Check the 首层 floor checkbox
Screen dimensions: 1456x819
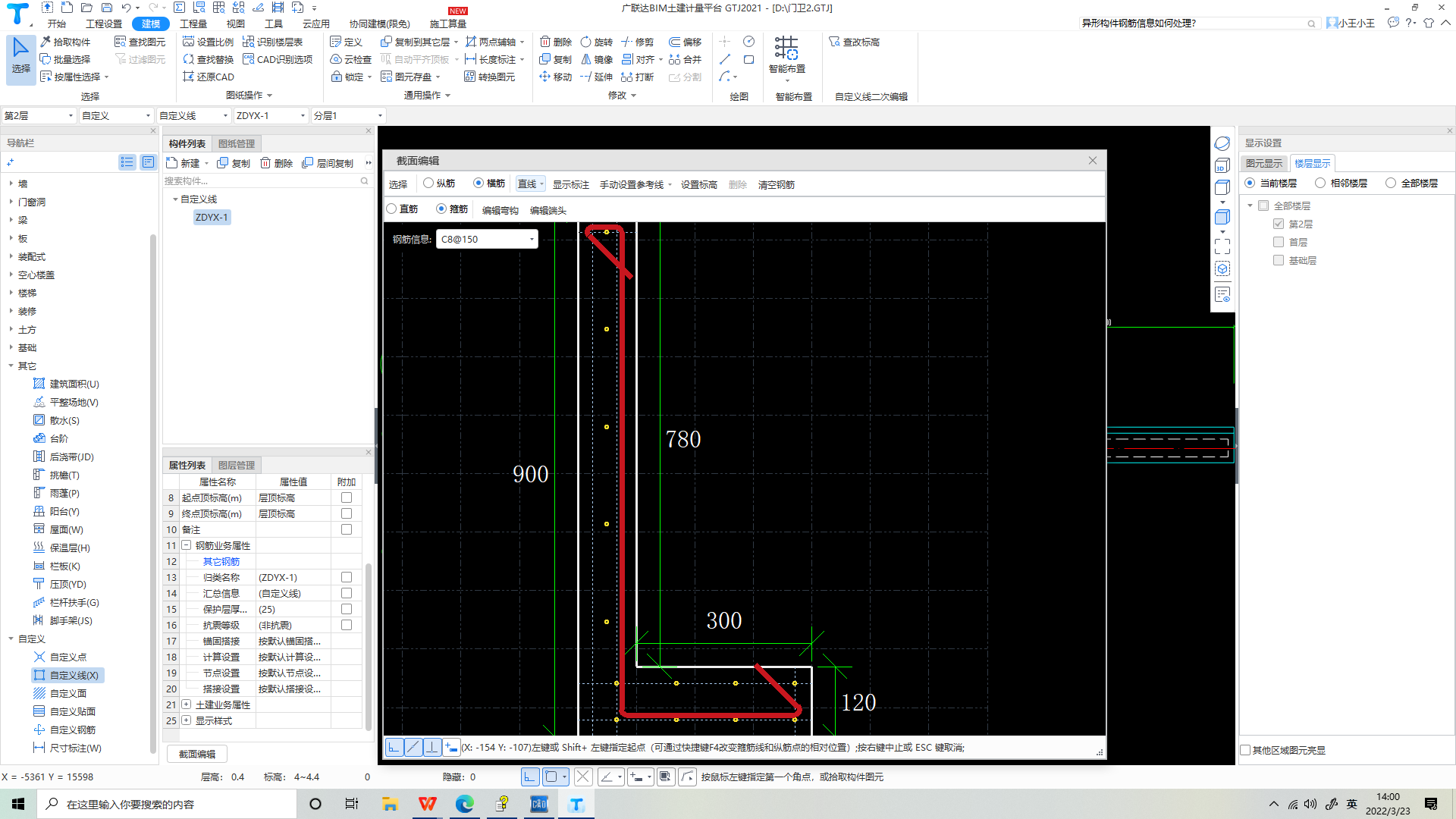coord(1279,242)
